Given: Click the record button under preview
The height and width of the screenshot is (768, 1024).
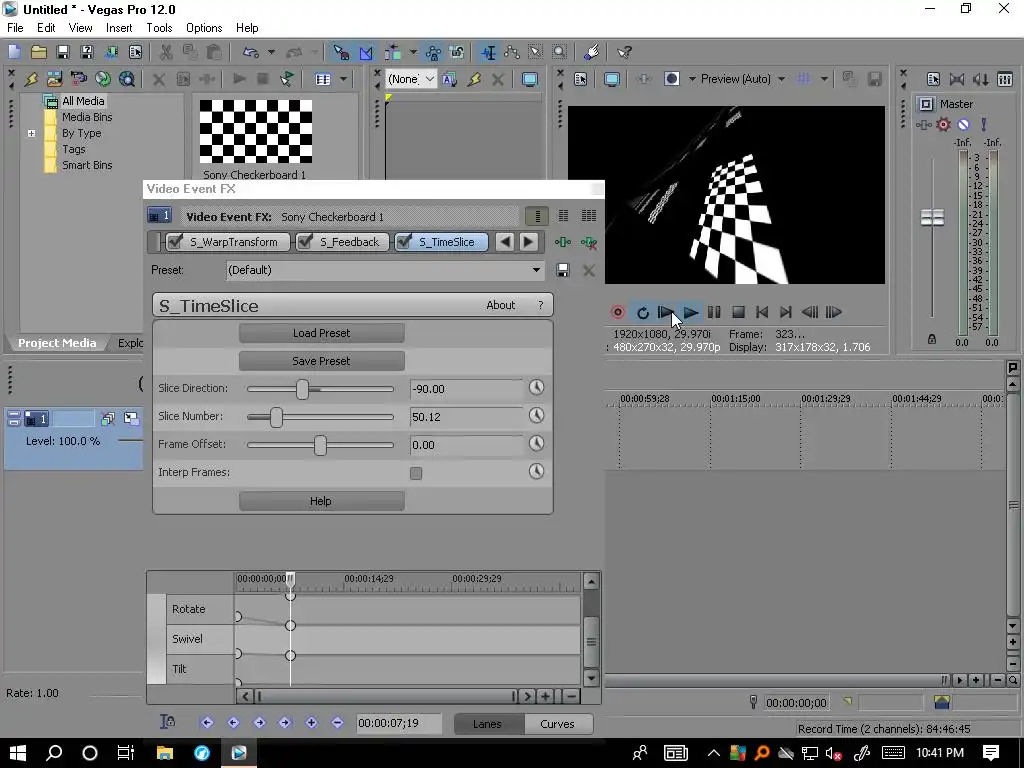Looking at the screenshot, I should click(617, 312).
